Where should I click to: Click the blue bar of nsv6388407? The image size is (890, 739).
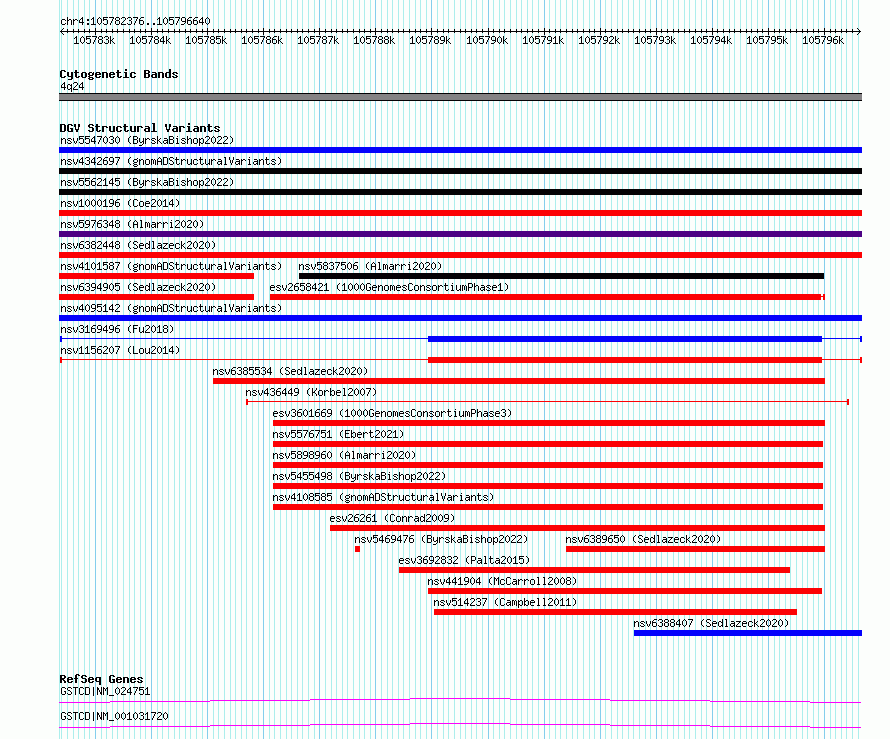coord(748,633)
